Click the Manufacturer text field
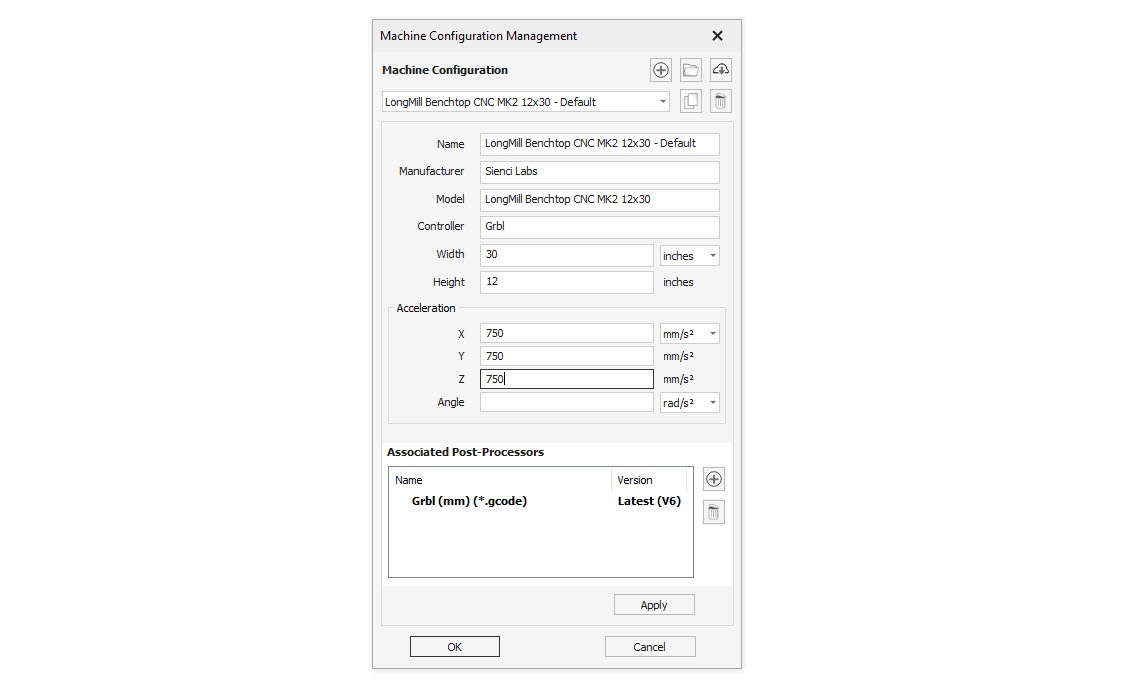The height and width of the screenshot is (685, 1130). 599,172
